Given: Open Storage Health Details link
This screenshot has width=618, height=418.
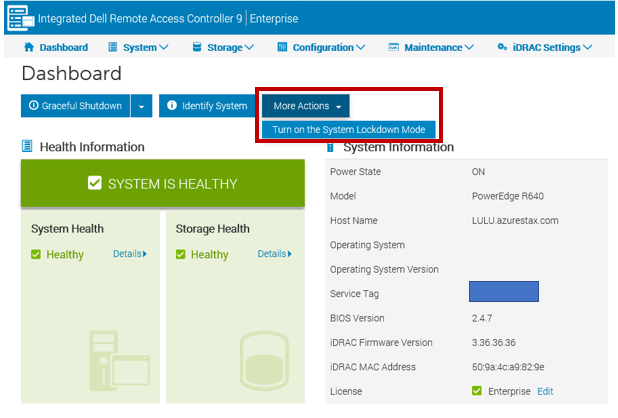Looking at the screenshot, I should pyautogui.click(x=273, y=254).
